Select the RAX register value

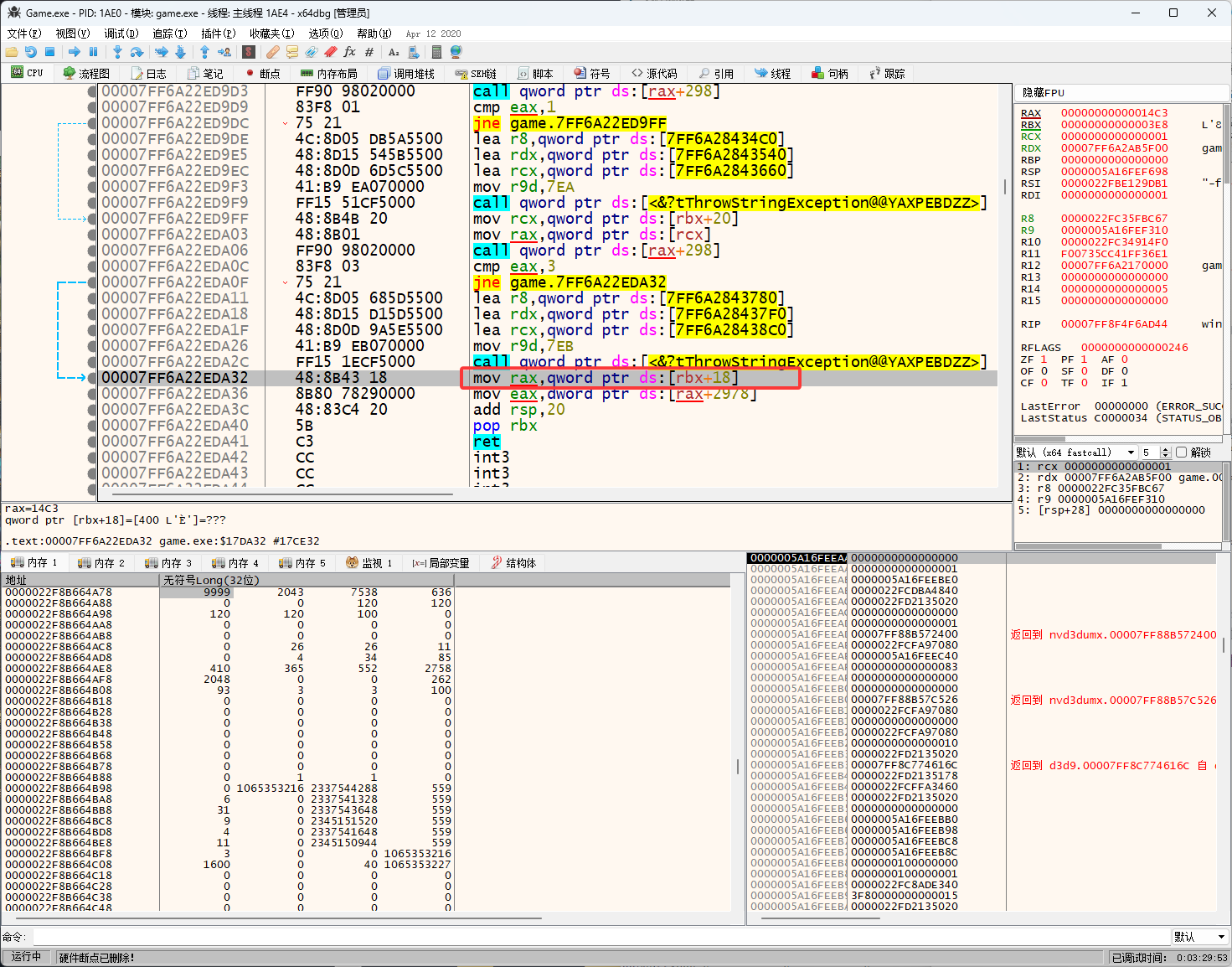coord(1114,113)
